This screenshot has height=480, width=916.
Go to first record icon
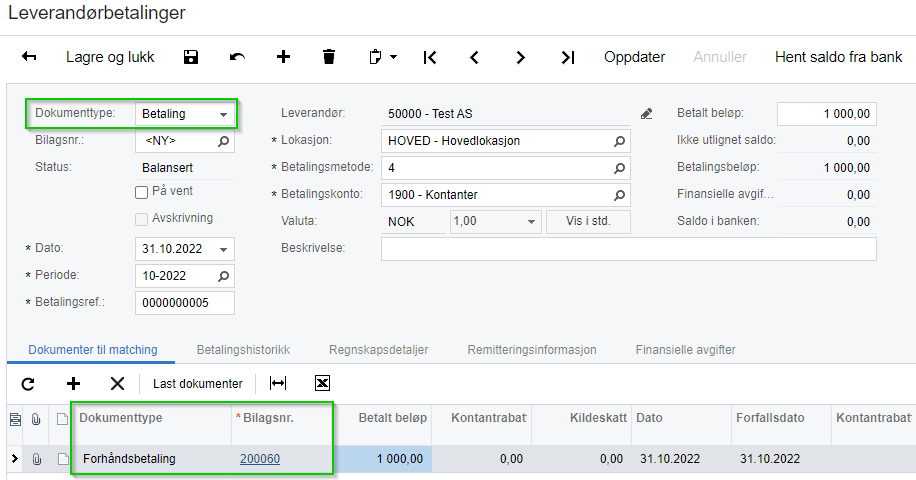(430, 57)
